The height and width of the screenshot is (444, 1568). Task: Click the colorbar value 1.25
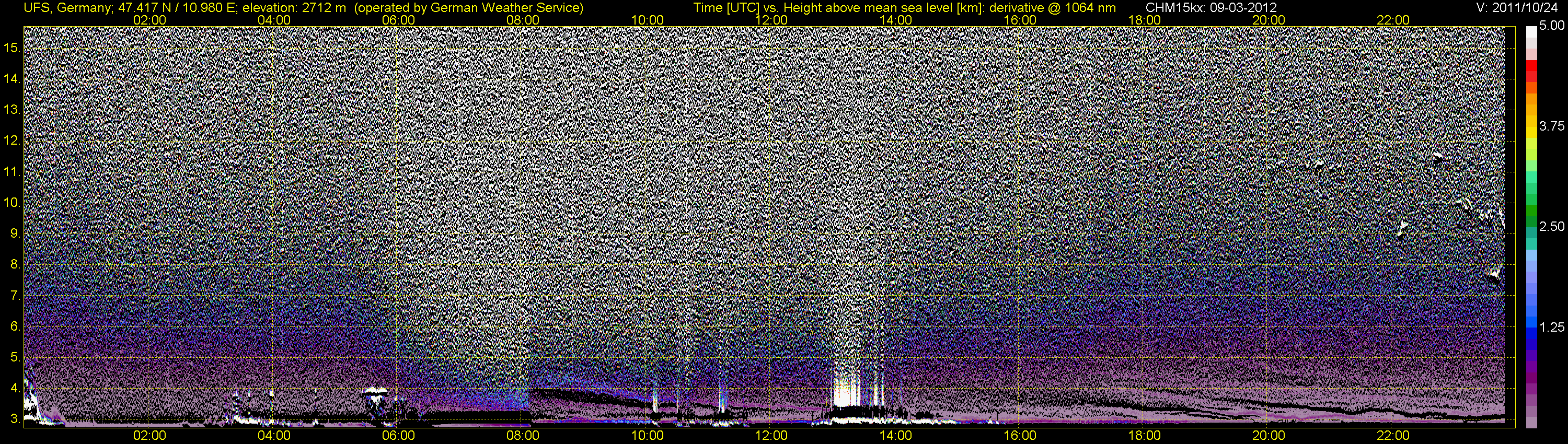pos(1552,327)
